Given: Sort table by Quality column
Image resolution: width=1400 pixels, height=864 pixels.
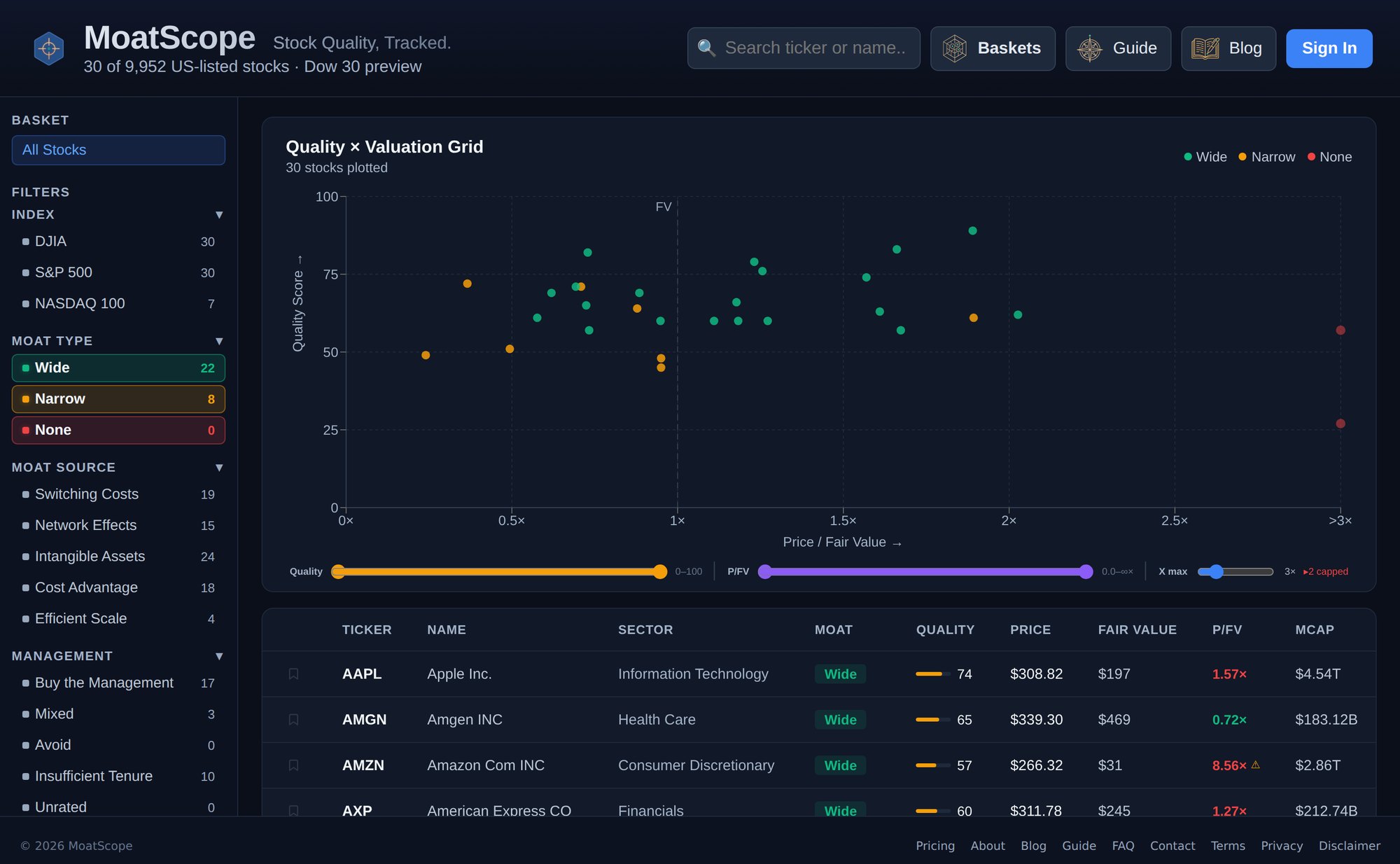Looking at the screenshot, I should 945,629.
